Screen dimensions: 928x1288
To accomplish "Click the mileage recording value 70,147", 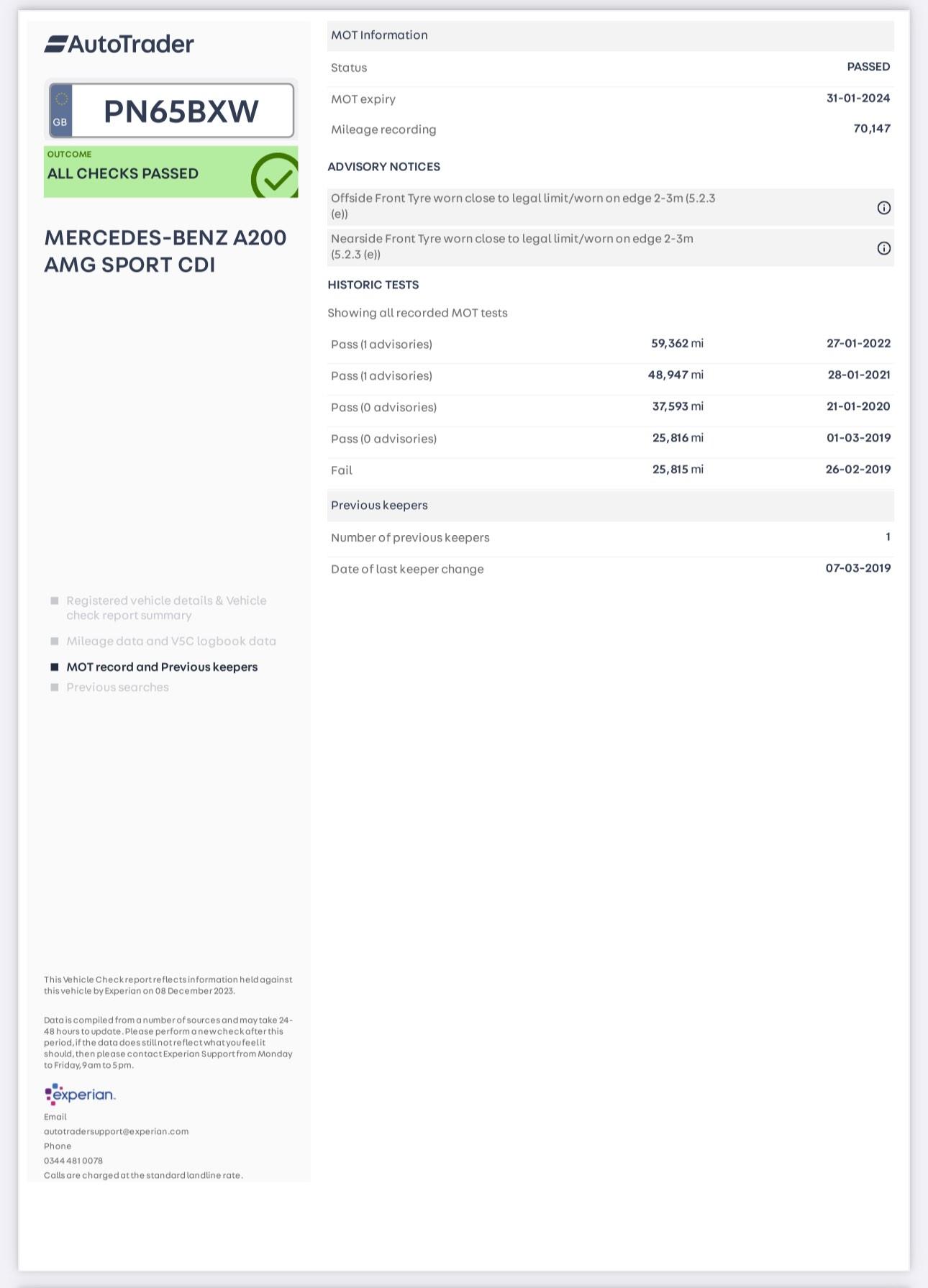I will tap(872, 129).
